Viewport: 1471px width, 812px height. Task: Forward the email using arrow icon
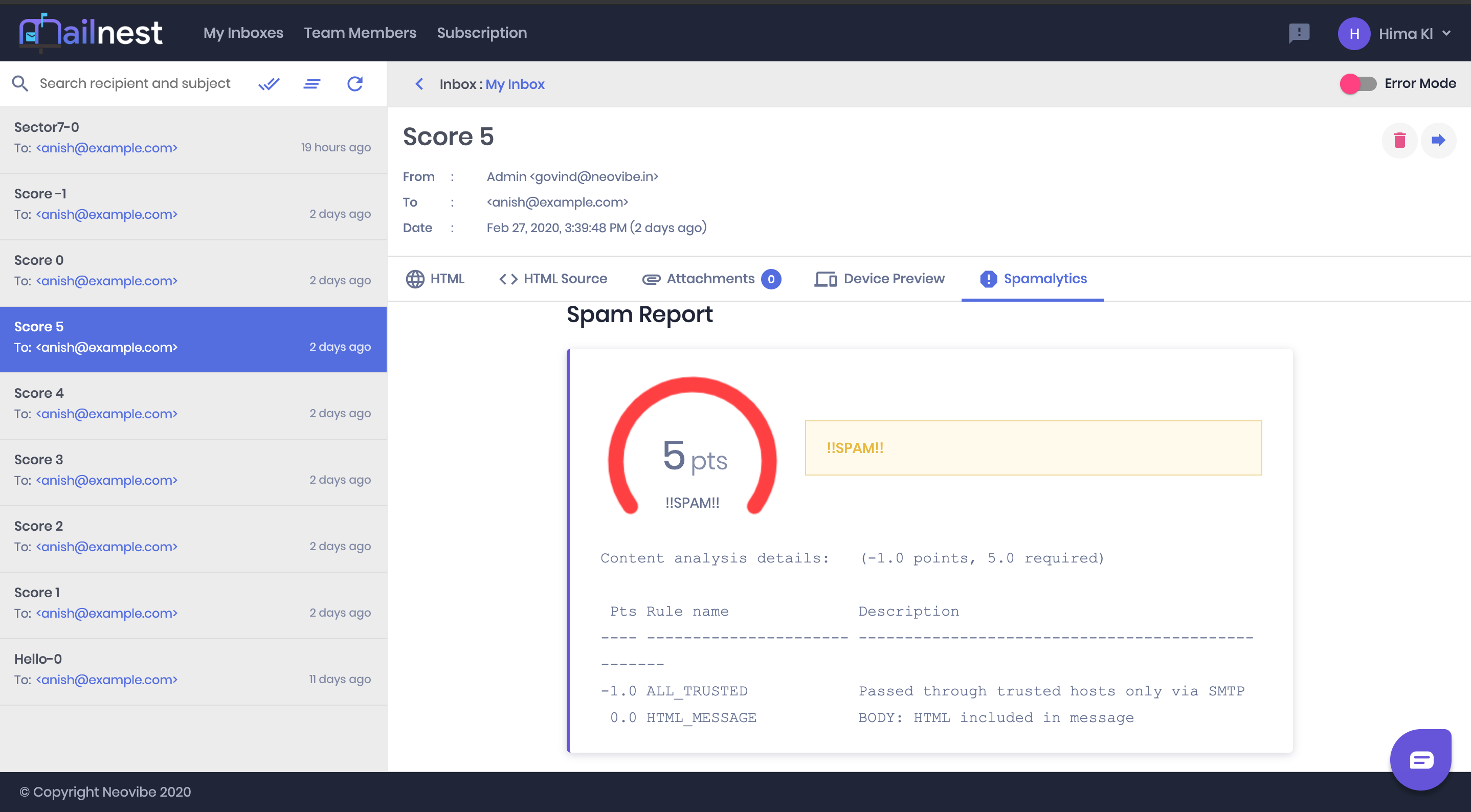(1438, 140)
